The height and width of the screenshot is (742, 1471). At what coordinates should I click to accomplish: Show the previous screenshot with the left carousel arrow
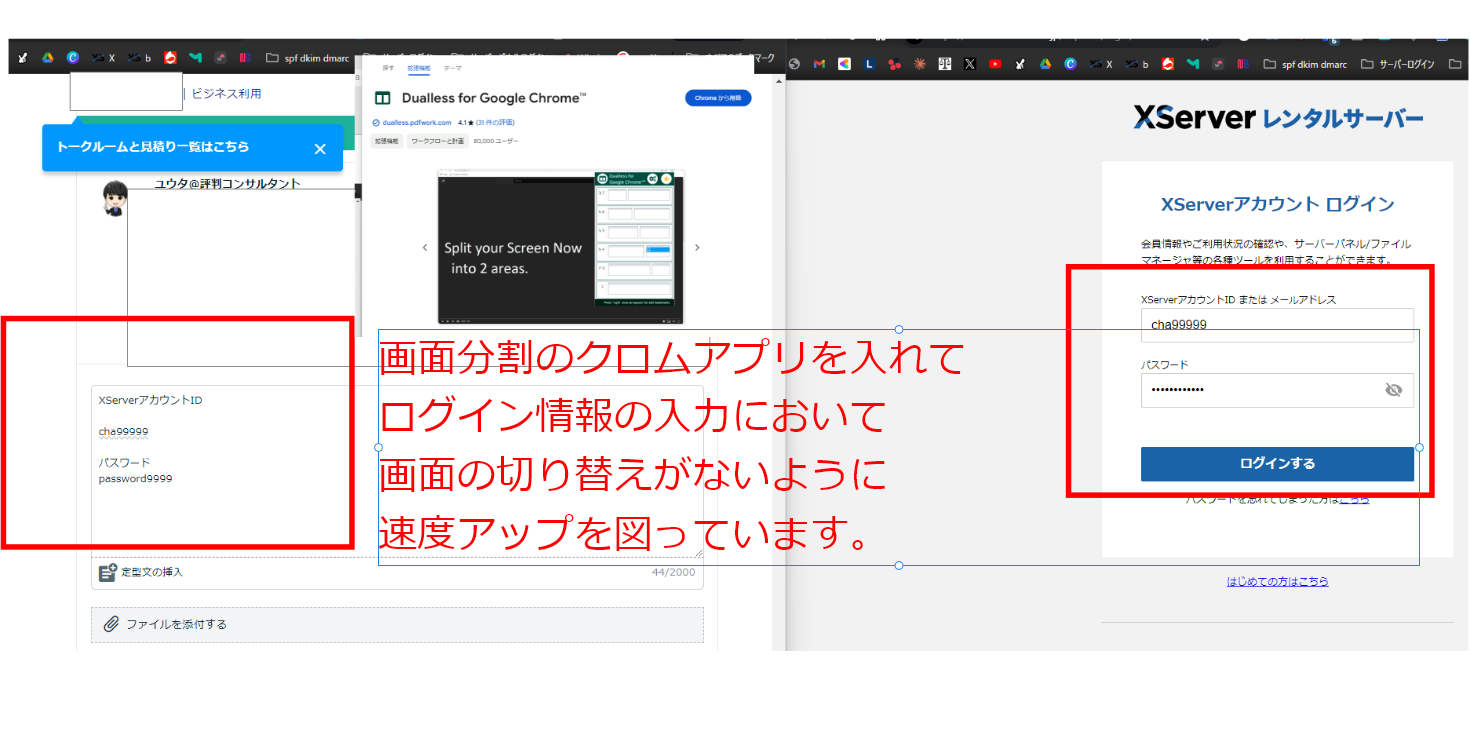point(425,247)
